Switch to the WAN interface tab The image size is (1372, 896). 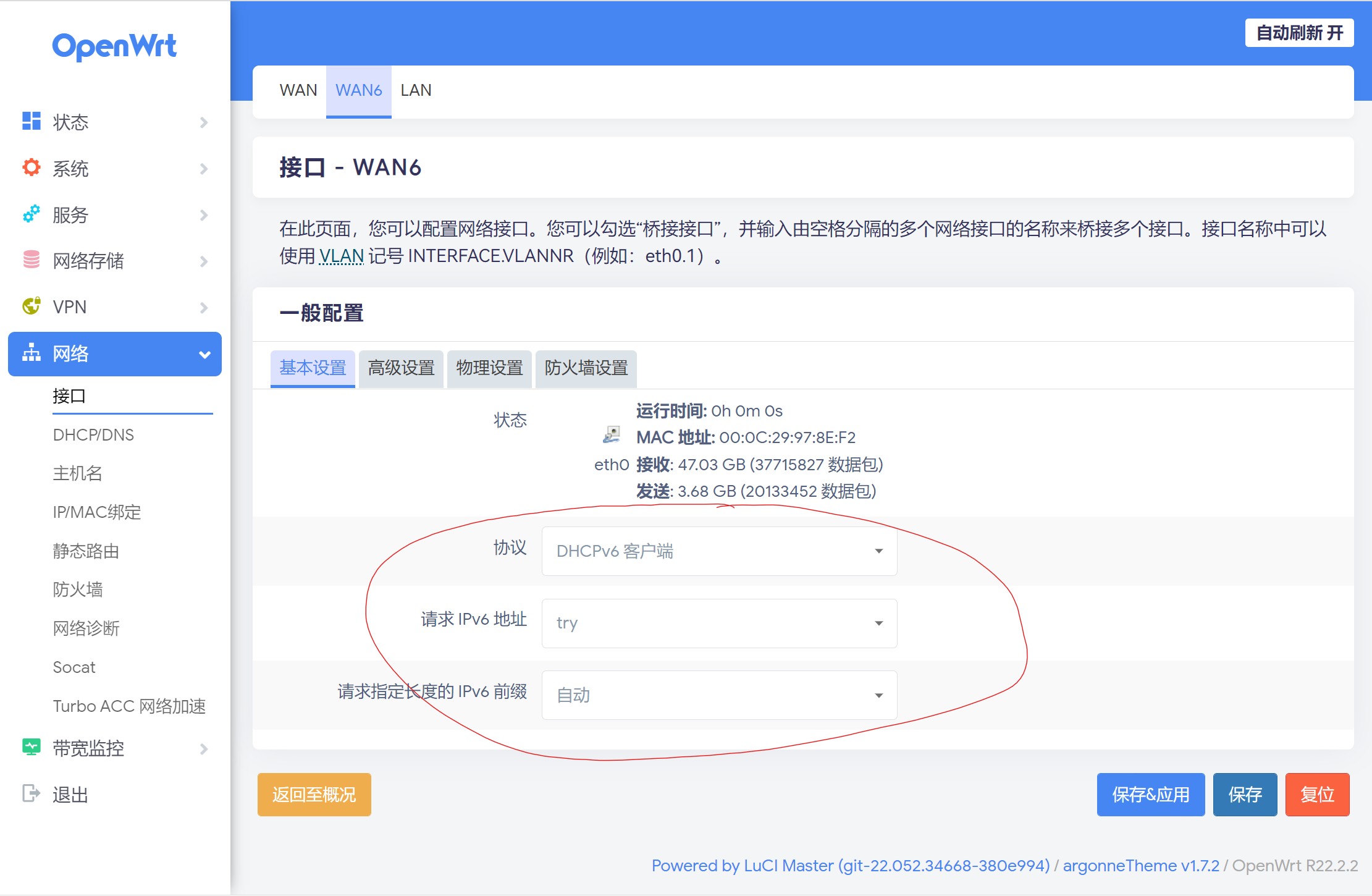[298, 90]
